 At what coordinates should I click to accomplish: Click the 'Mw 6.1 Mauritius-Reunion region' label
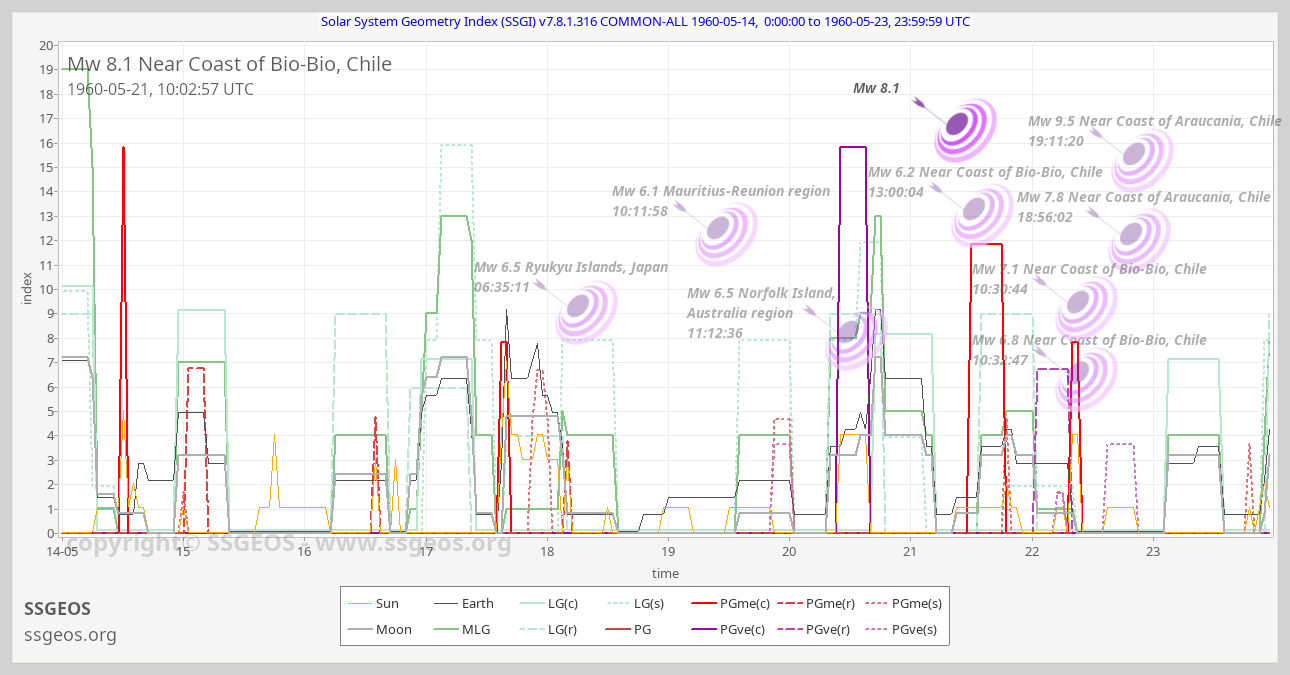pos(721,191)
